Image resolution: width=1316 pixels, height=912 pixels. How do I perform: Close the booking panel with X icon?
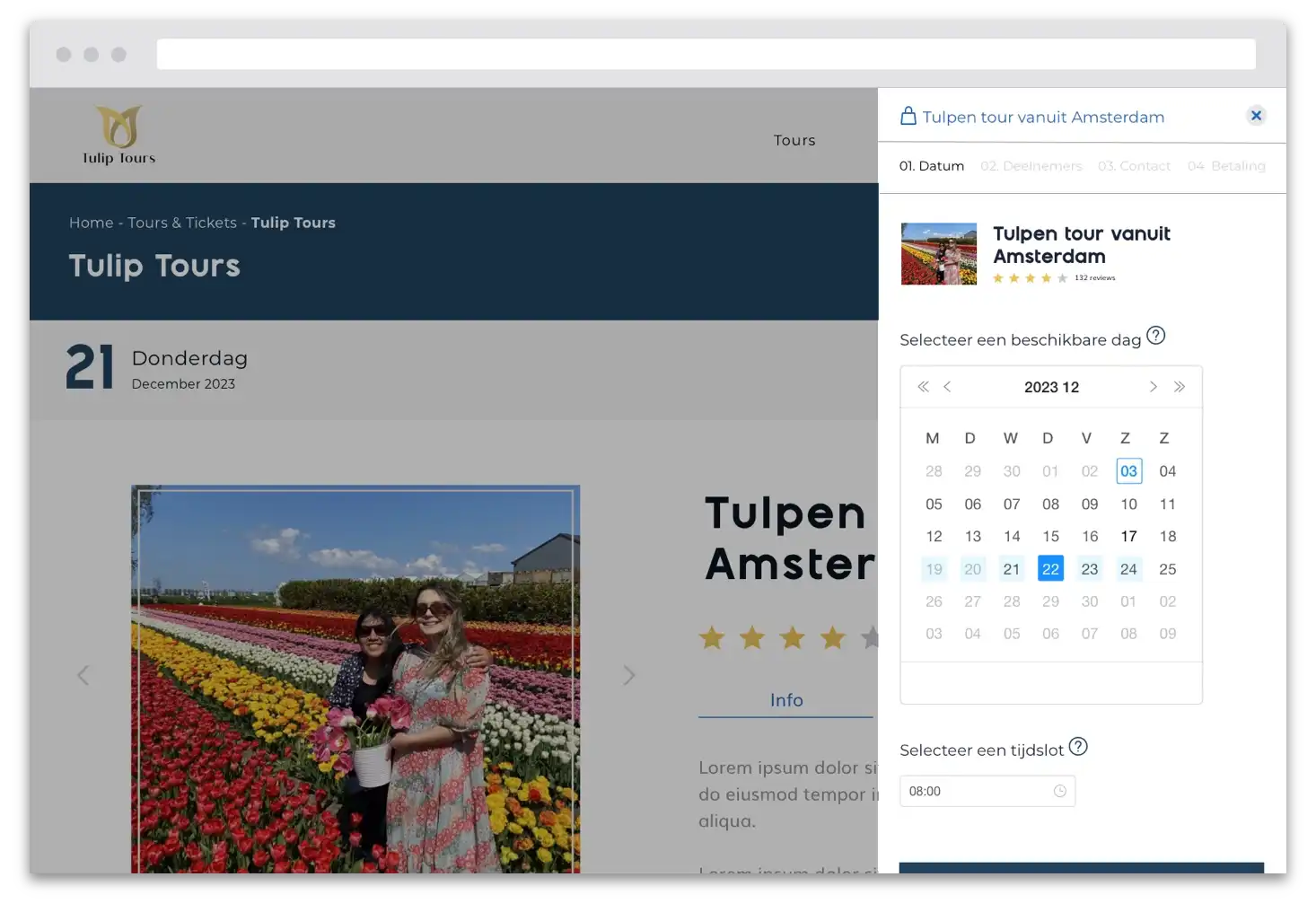tap(1256, 115)
